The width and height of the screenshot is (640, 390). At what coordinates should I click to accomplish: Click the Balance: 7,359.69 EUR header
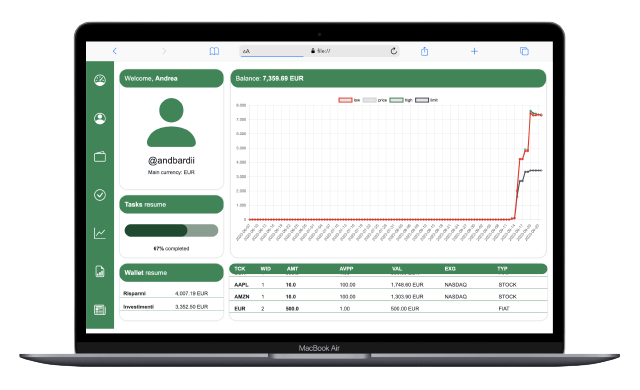click(388, 78)
